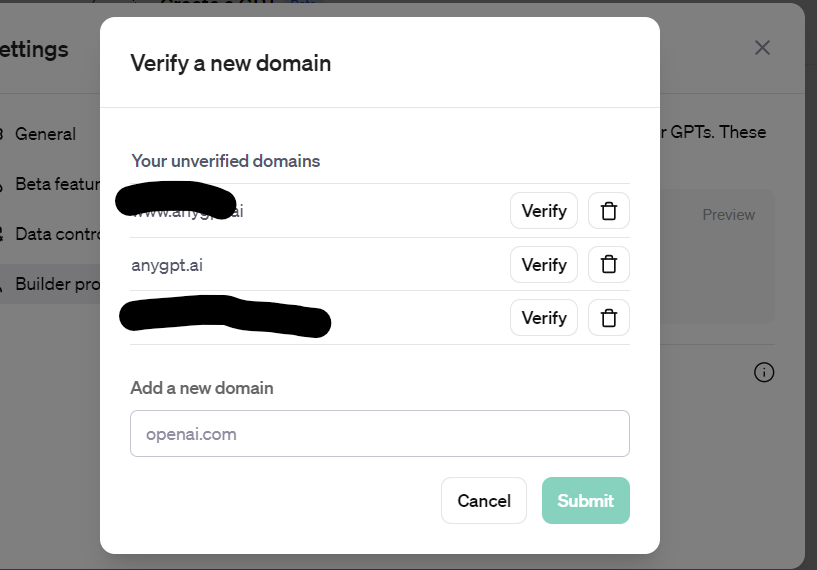
Task: Delete the anygpt.ai domain with trash icon
Action: tap(608, 265)
